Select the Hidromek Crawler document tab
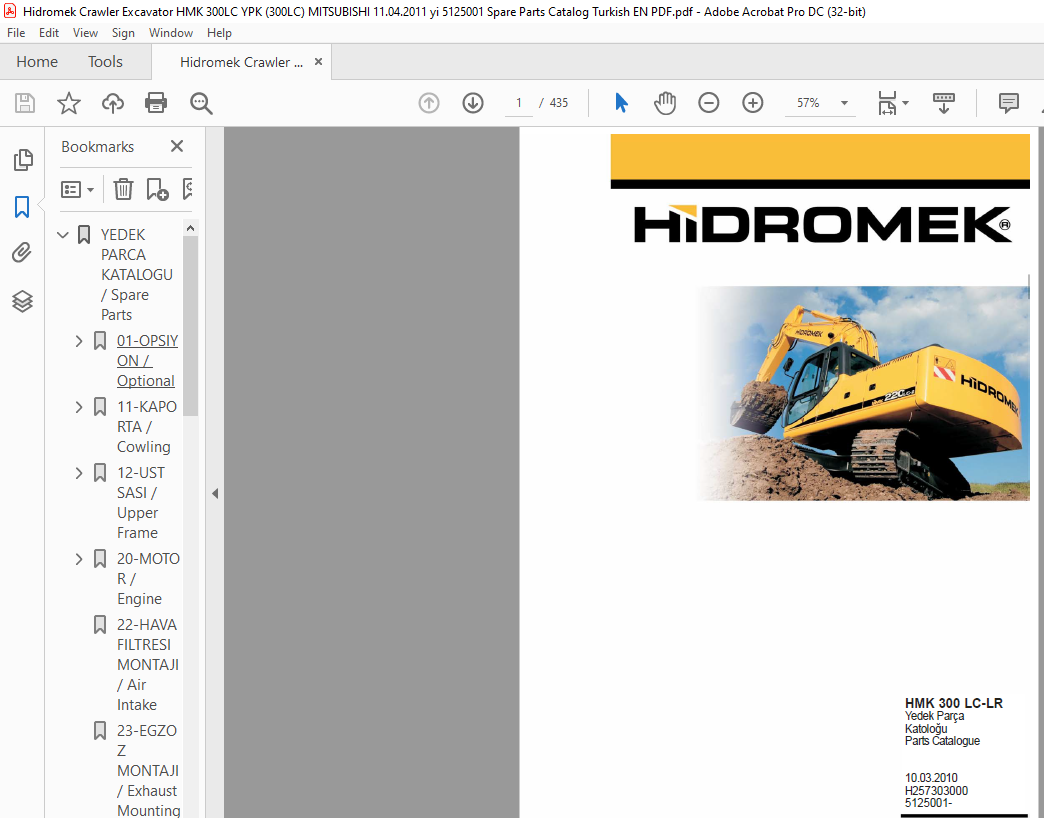Screen dimensions: 1044x818 click(241, 62)
